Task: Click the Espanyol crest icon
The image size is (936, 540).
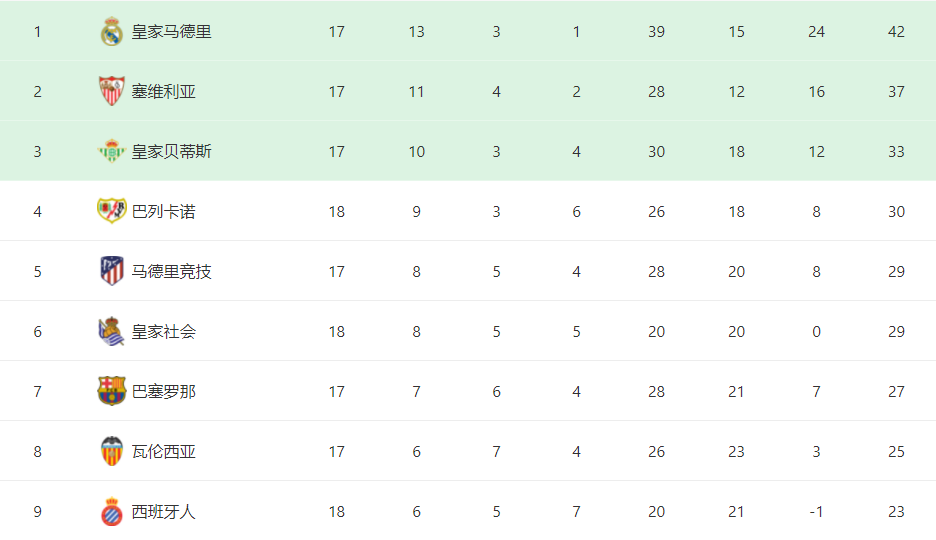Action: pos(112,511)
